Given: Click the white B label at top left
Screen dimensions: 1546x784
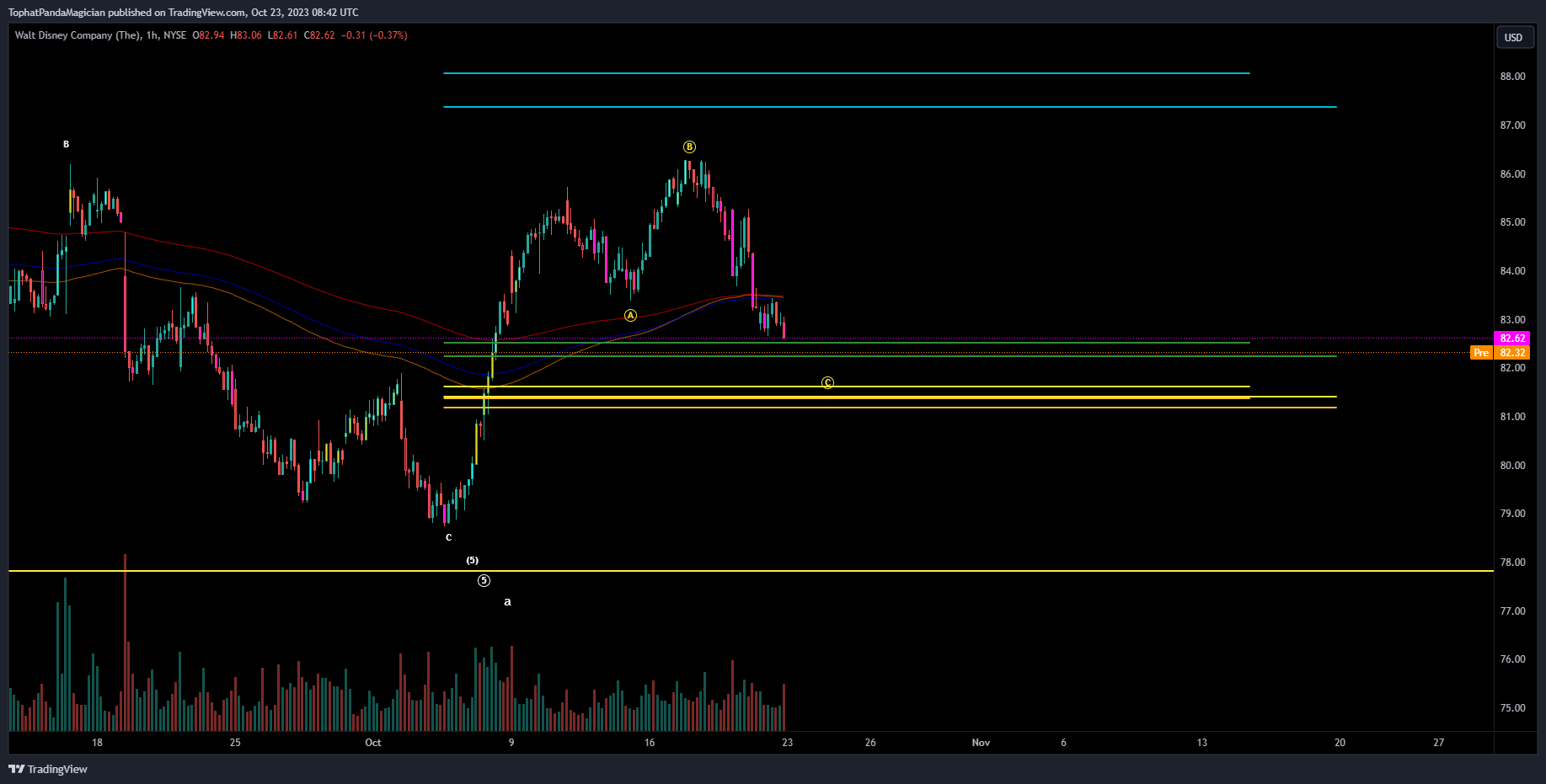Looking at the screenshot, I should point(67,145).
